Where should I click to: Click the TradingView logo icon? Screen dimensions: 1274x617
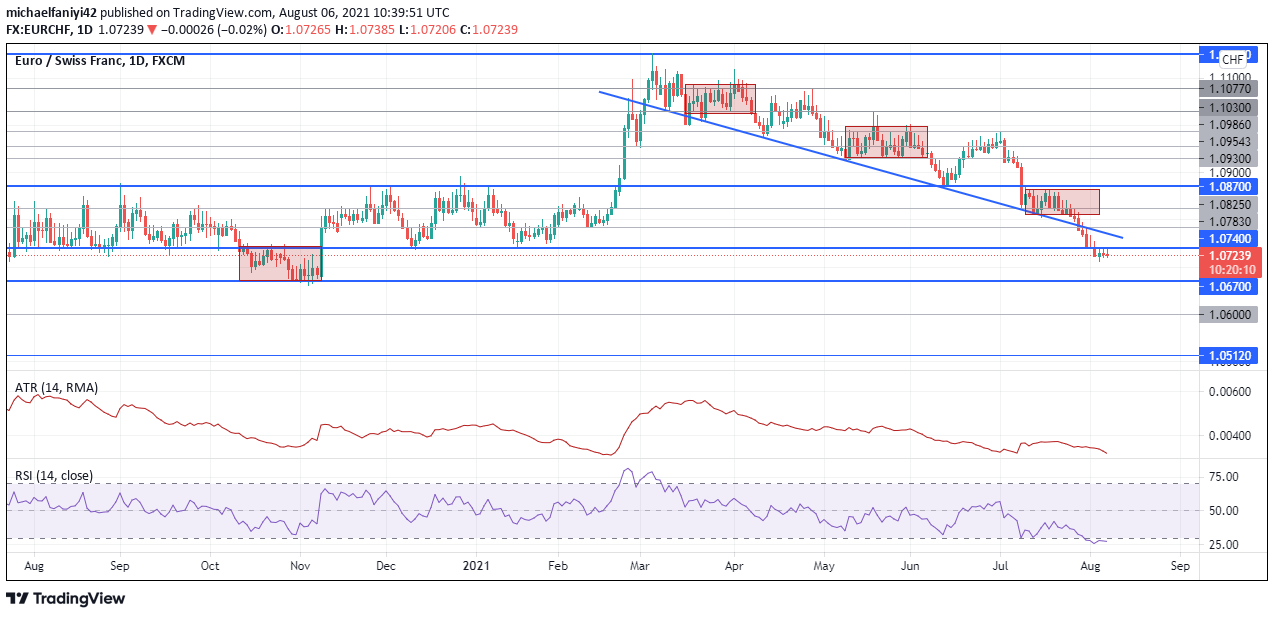(17, 598)
